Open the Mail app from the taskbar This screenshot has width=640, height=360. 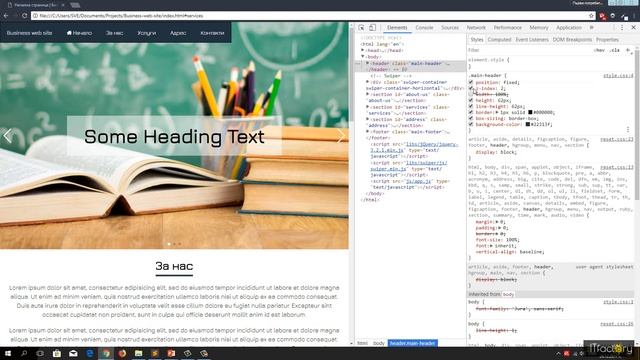pyautogui.click(x=73, y=353)
